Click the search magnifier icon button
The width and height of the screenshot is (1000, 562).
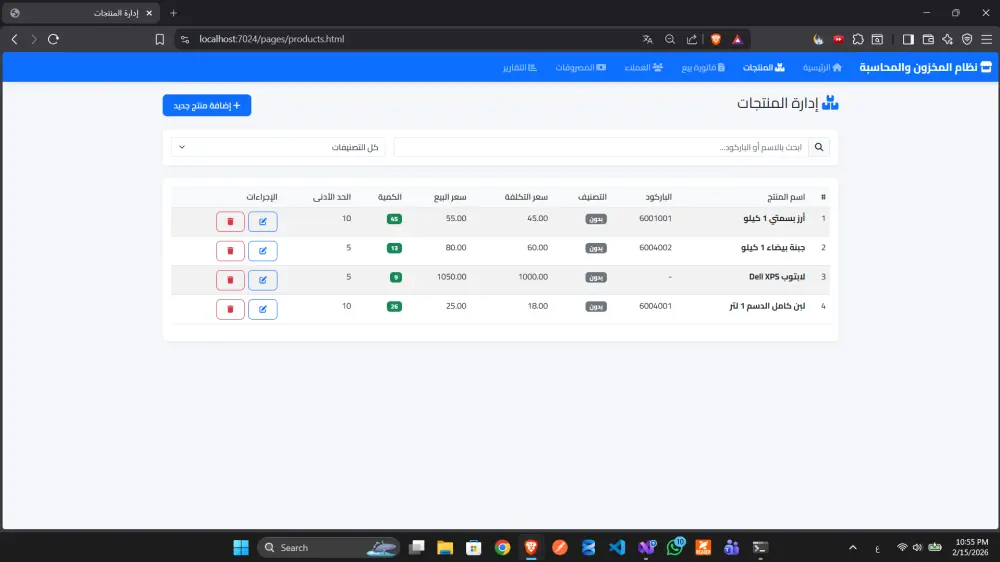(819, 147)
